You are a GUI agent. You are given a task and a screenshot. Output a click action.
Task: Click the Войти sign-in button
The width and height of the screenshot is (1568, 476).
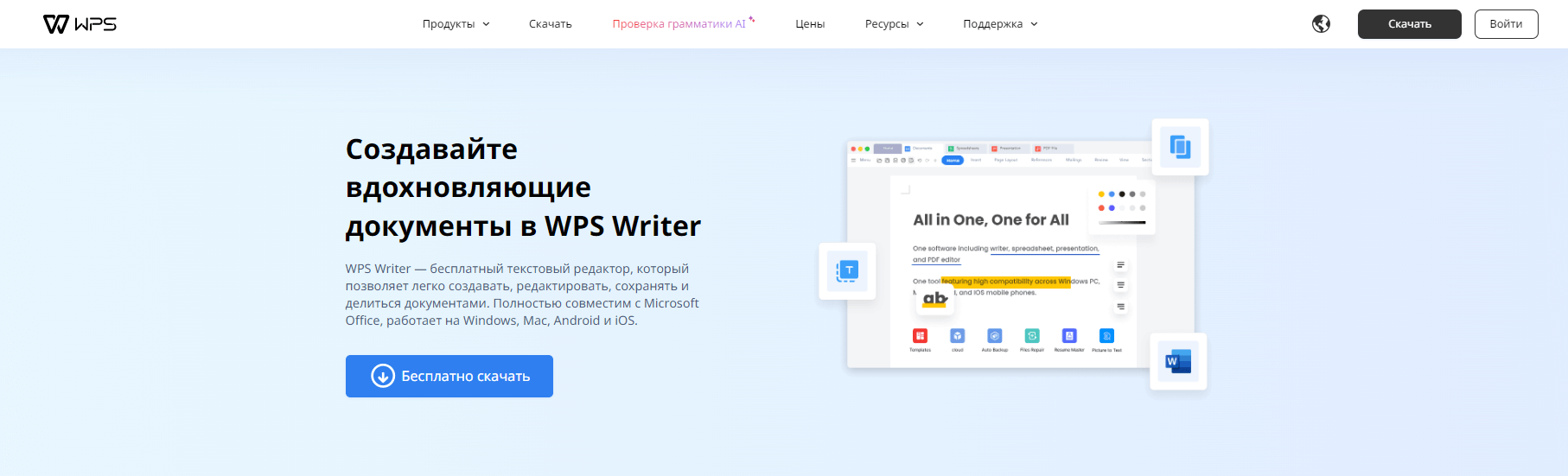click(x=1506, y=24)
